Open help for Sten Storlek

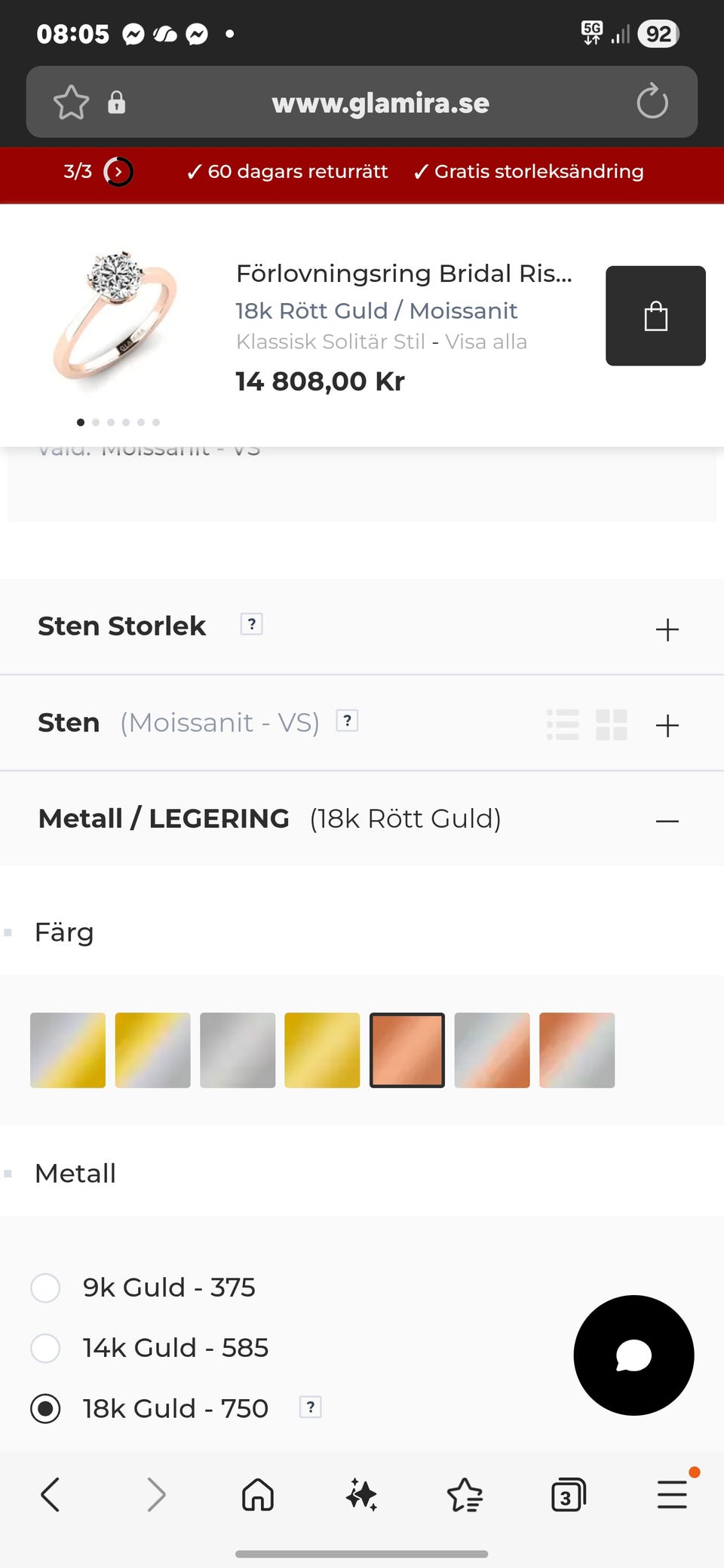pos(252,624)
